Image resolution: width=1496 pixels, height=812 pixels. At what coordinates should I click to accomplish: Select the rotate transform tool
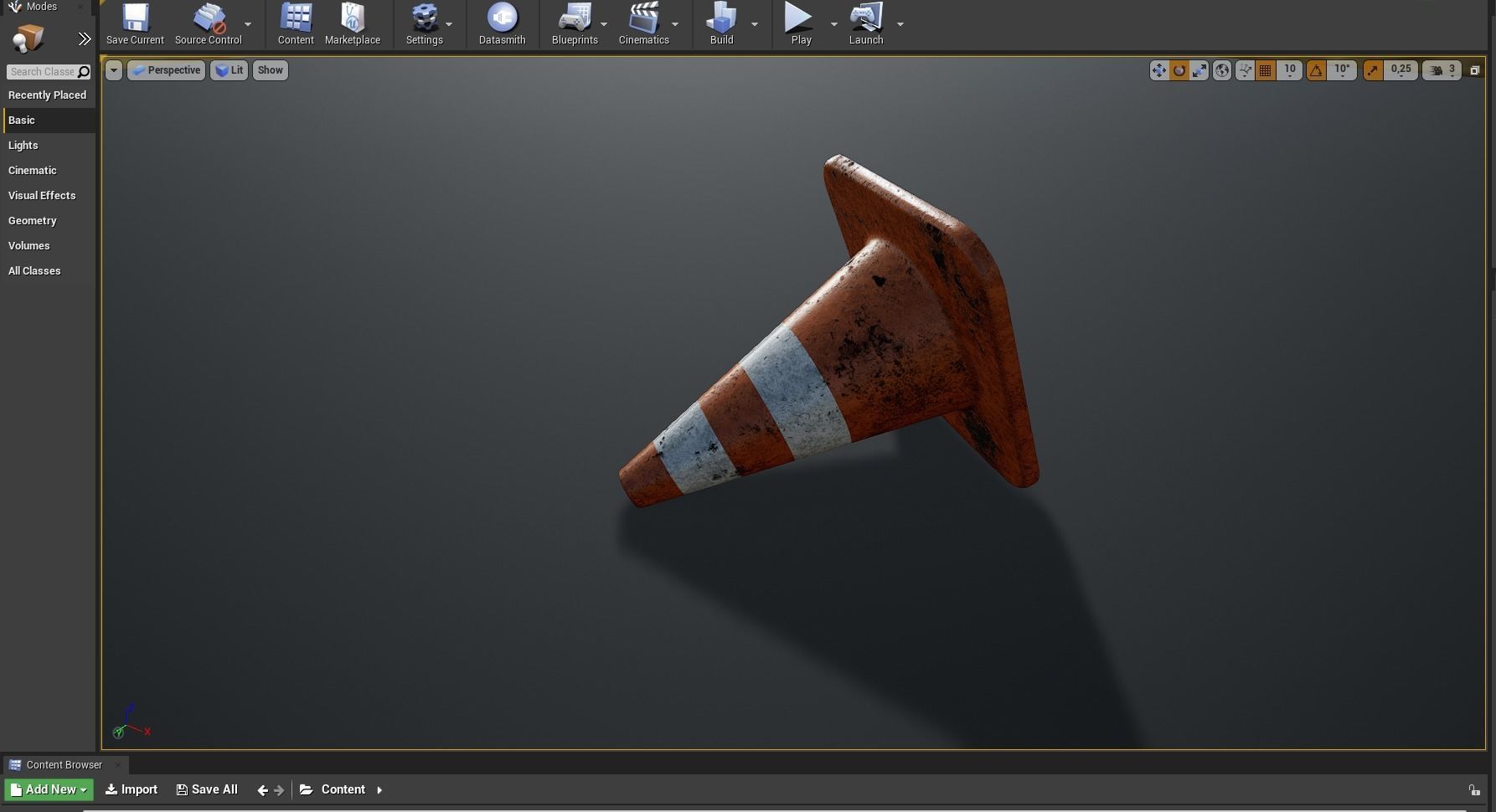coord(1179,70)
